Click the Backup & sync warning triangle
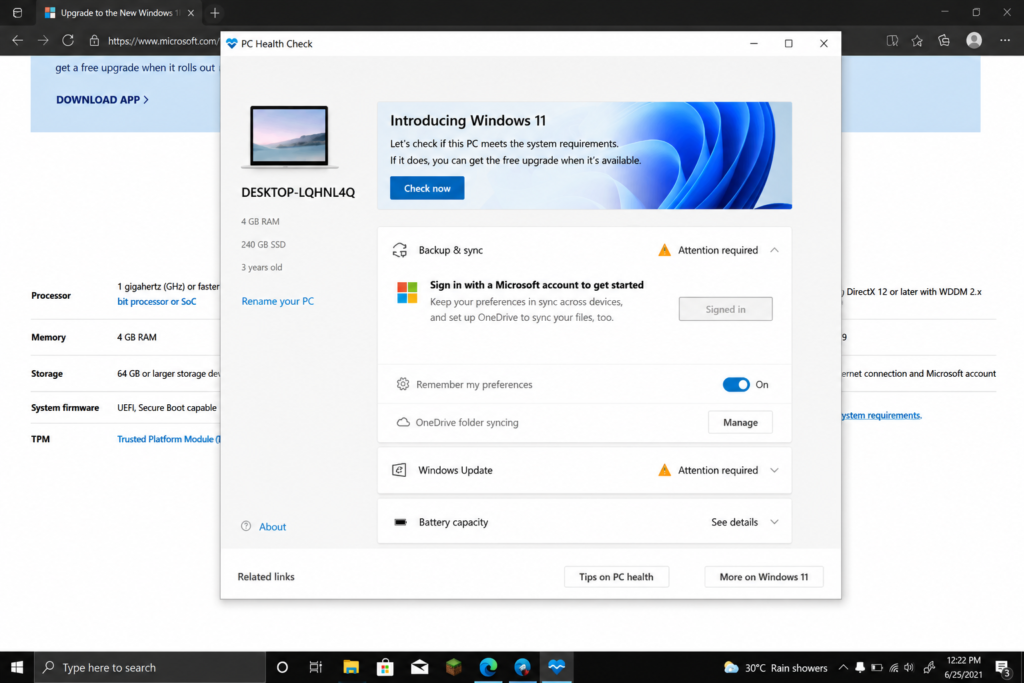 (x=664, y=250)
